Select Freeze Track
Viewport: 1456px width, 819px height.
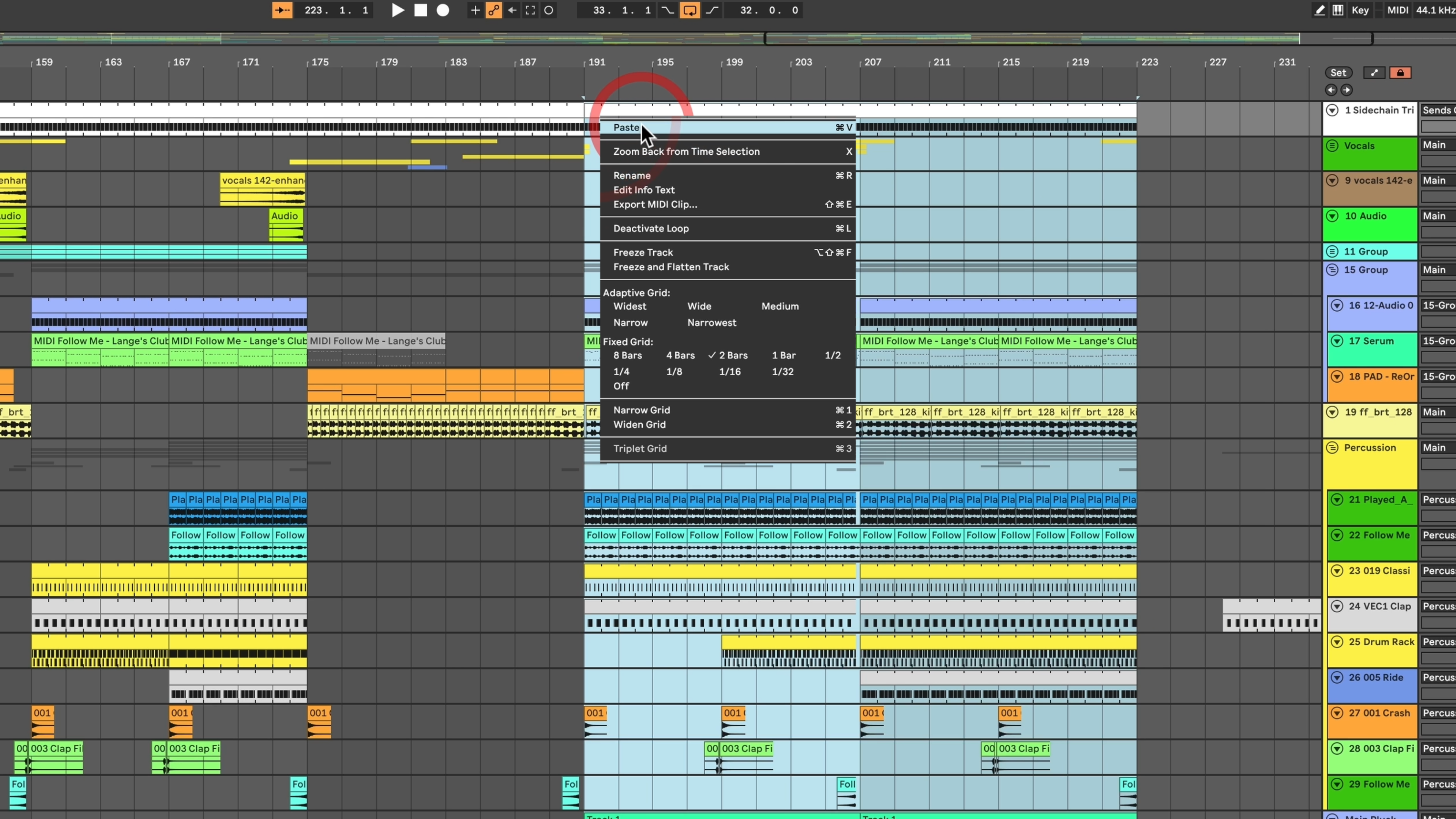tap(728, 253)
